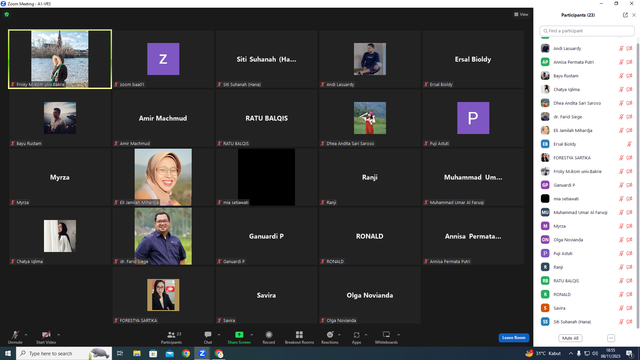Expand share options arrow next to Share Screen
The width and height of the screenshot is (640, 360).
[251, 335]
